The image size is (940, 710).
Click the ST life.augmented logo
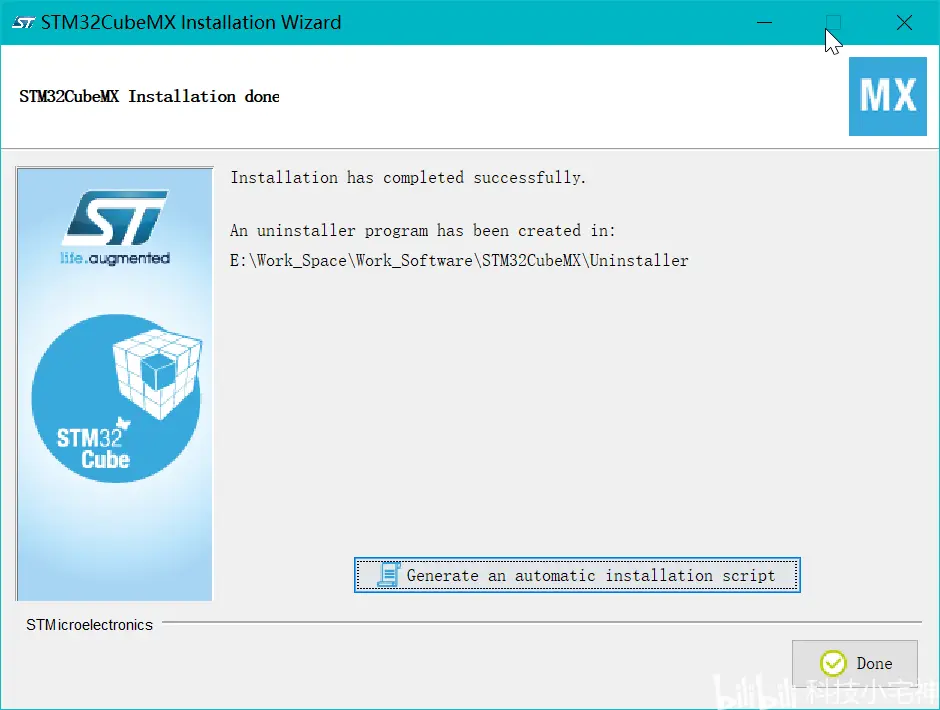[x=115, y=227]
